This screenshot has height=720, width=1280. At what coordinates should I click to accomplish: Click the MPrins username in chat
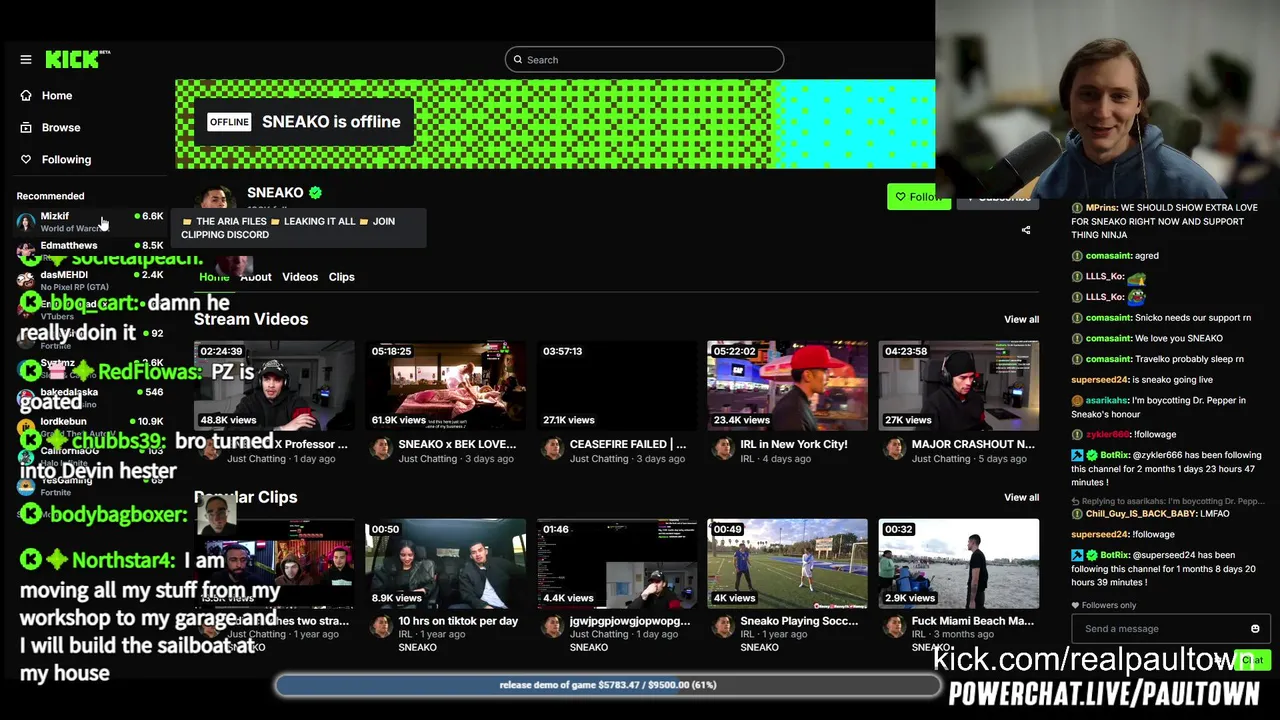(x=1100, y=208)
